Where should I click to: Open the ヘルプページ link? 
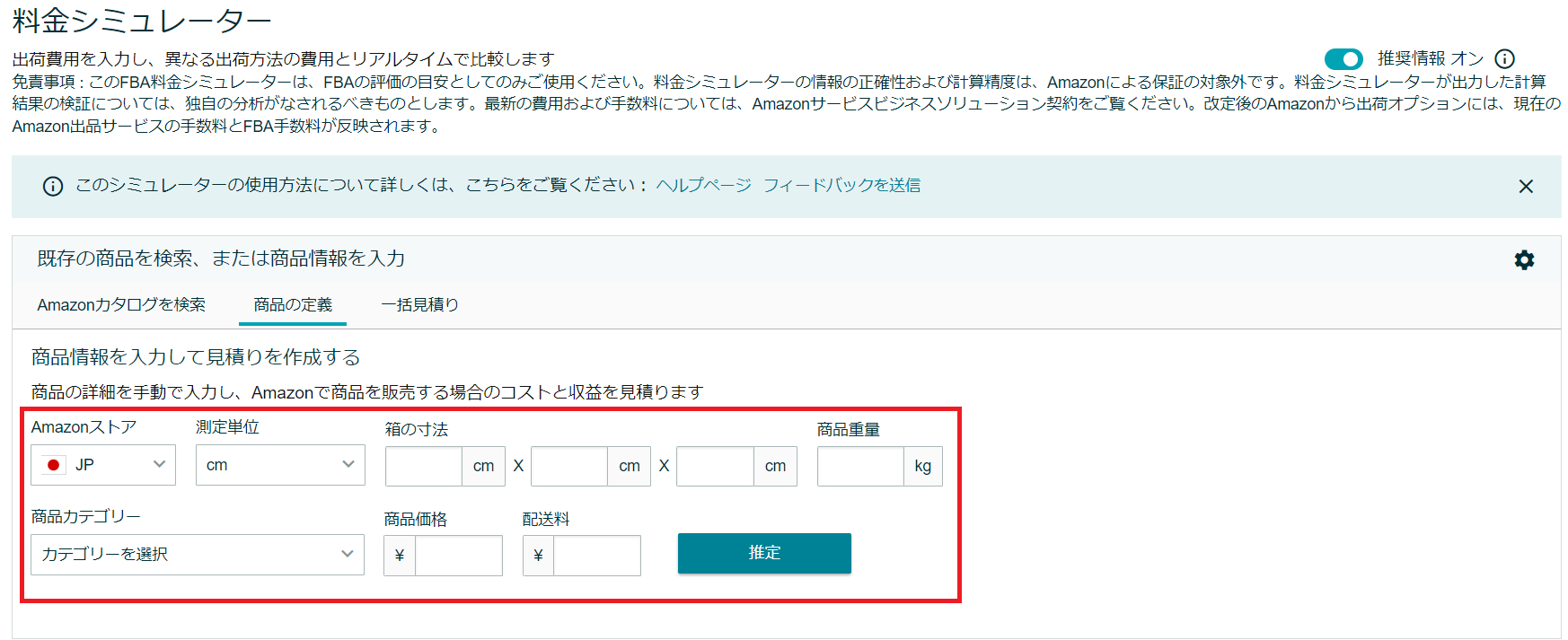coord(703,185)
